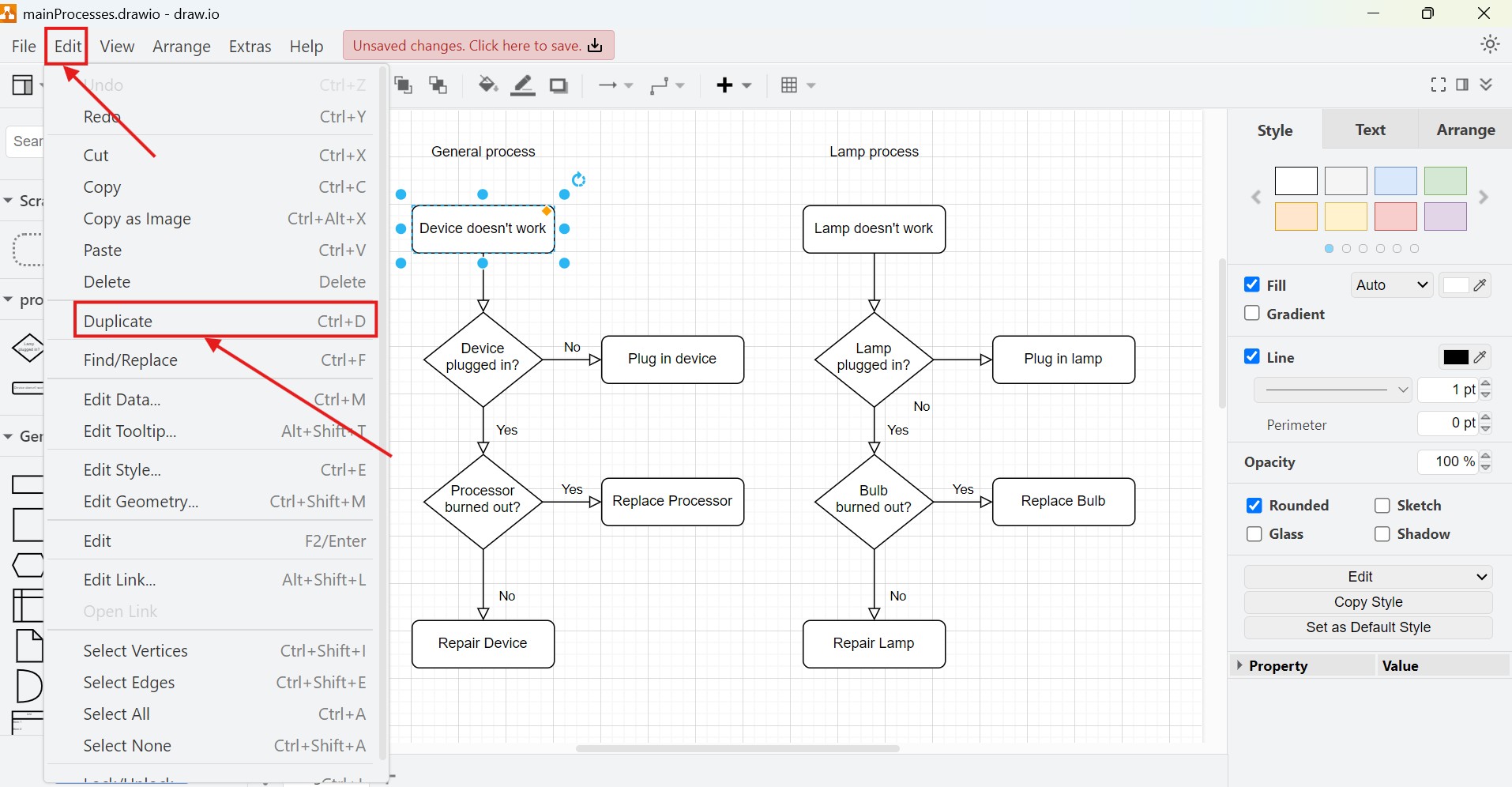Toggle the Format panel icon
1512x787 pixels.
coord(1462,85)
